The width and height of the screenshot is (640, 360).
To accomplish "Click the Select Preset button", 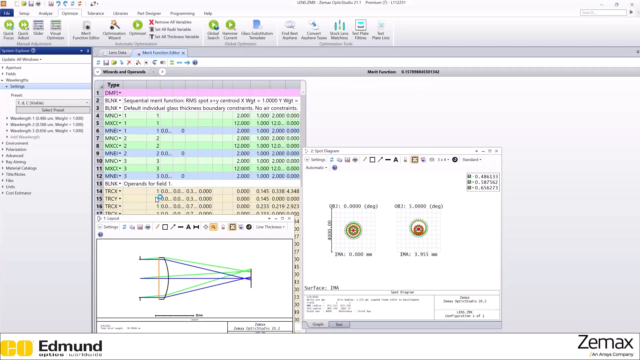I will coord(53,110).
